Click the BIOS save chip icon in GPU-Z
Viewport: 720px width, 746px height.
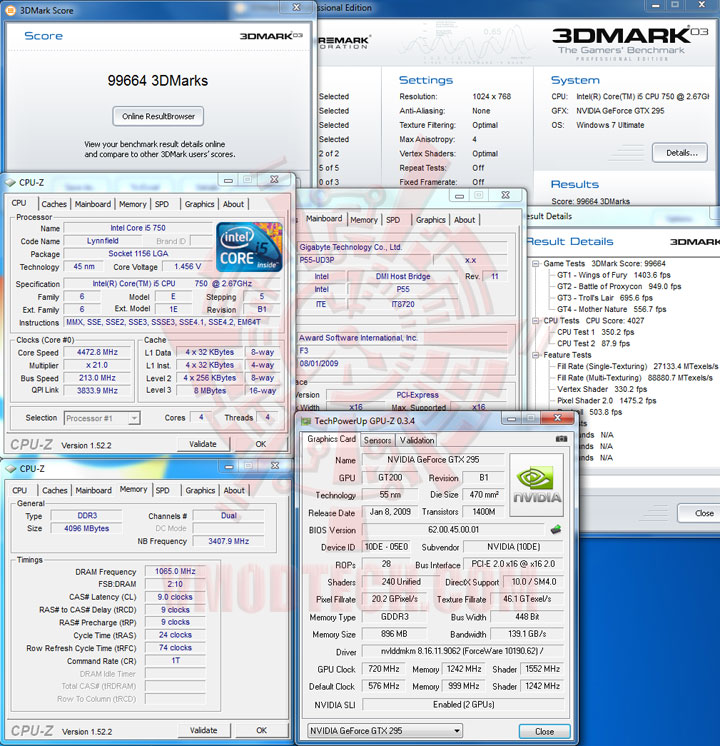click(x=555, y=529)
